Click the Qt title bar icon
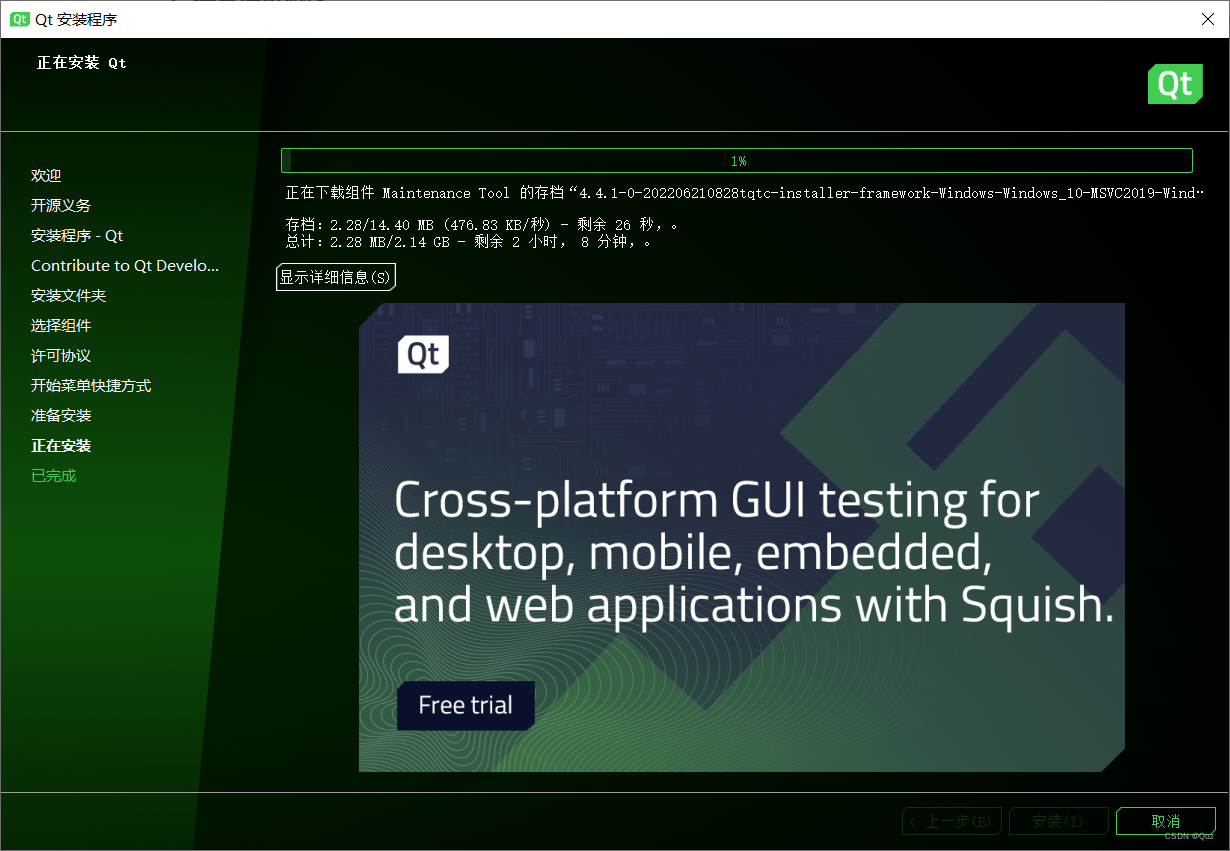 (x=20, y=18)
